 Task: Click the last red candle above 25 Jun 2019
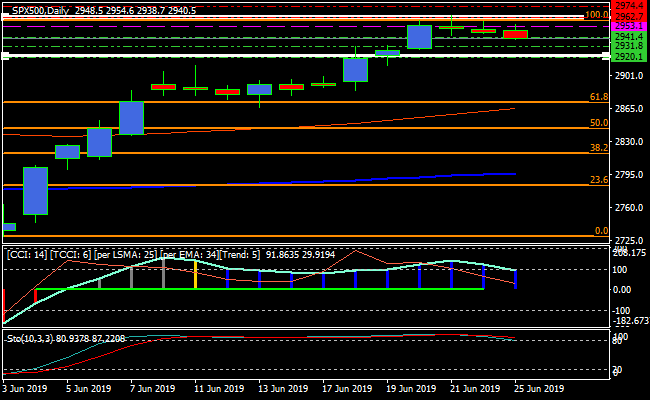515,34
